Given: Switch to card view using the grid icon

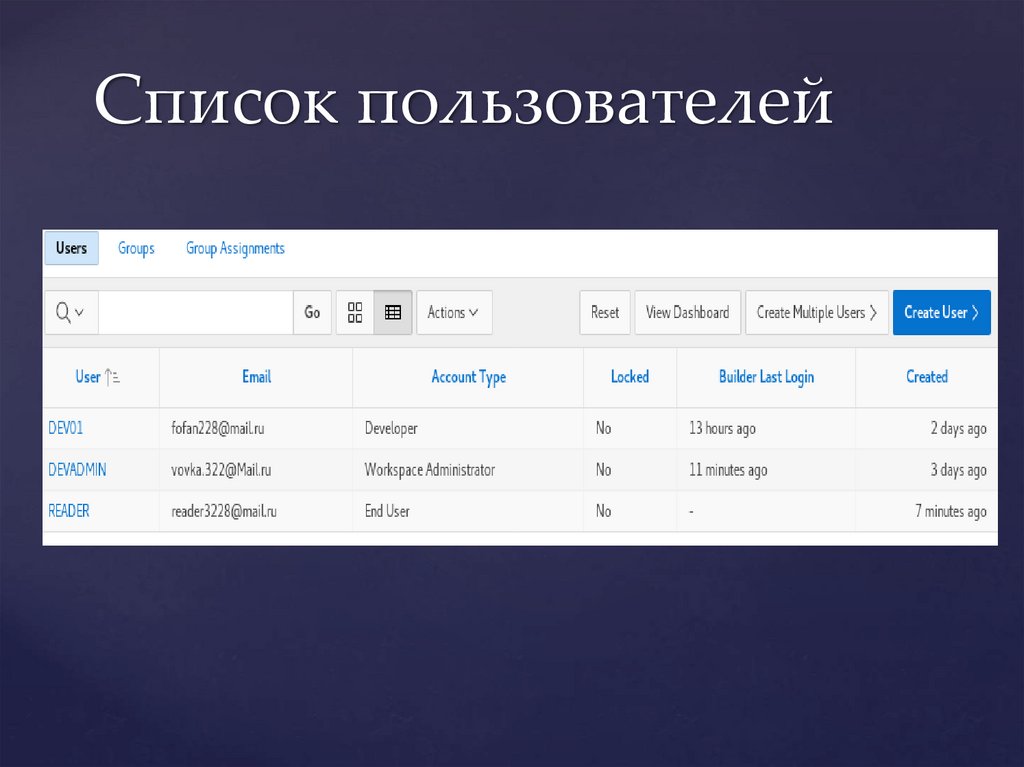Looking at the screenshot, I should click(355, 312).
